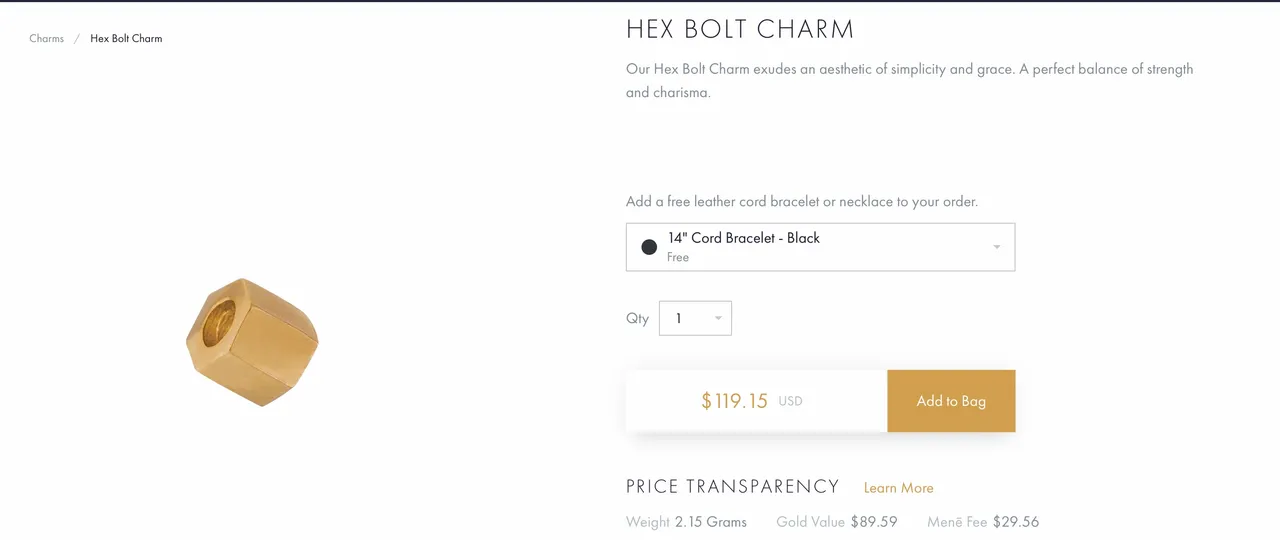Screen dimensions: 1280x540
Task: Add the charm to the bag
Action: click(x=951, y=401)
